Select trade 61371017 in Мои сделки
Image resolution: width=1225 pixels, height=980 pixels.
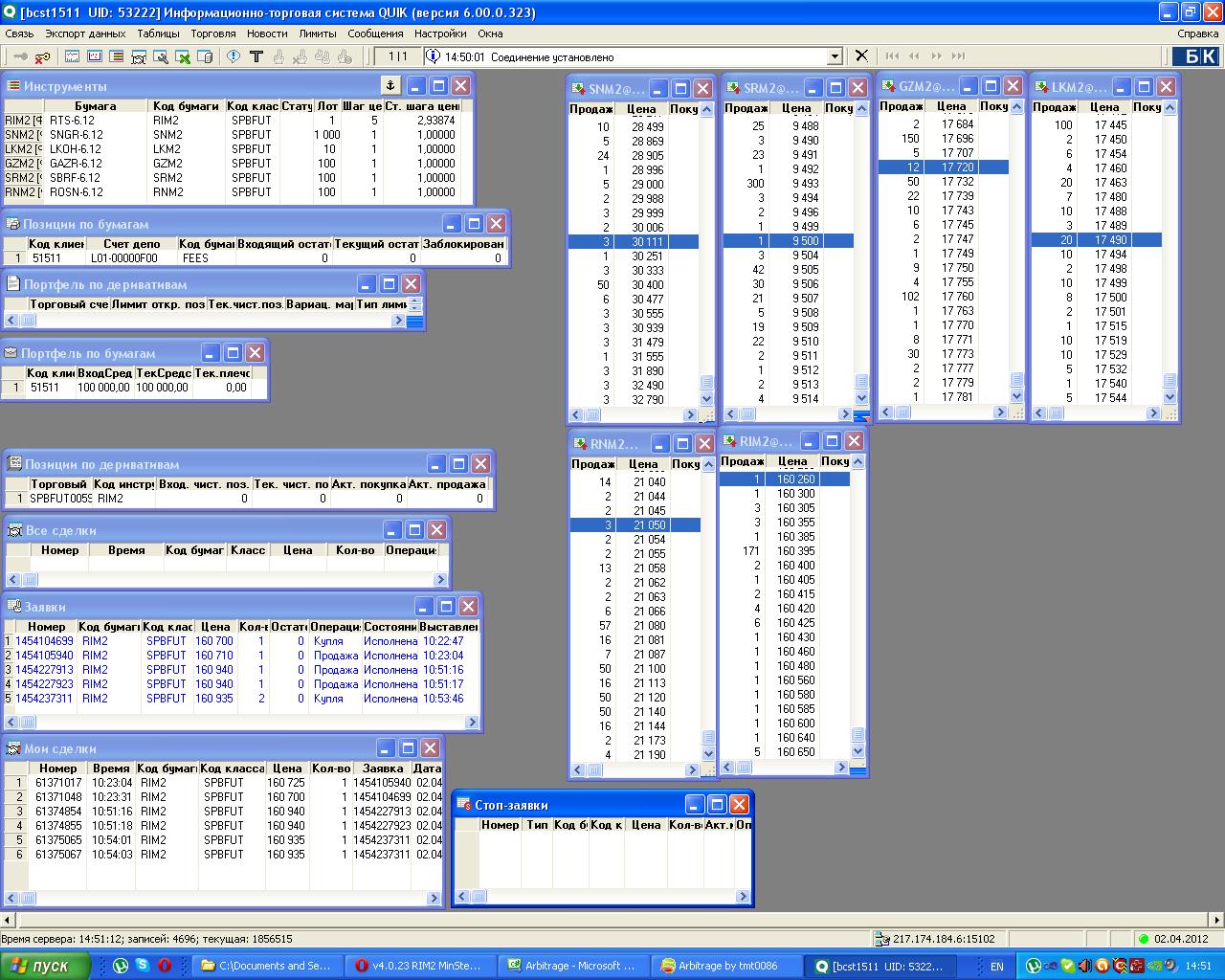(x=223, y=783)
